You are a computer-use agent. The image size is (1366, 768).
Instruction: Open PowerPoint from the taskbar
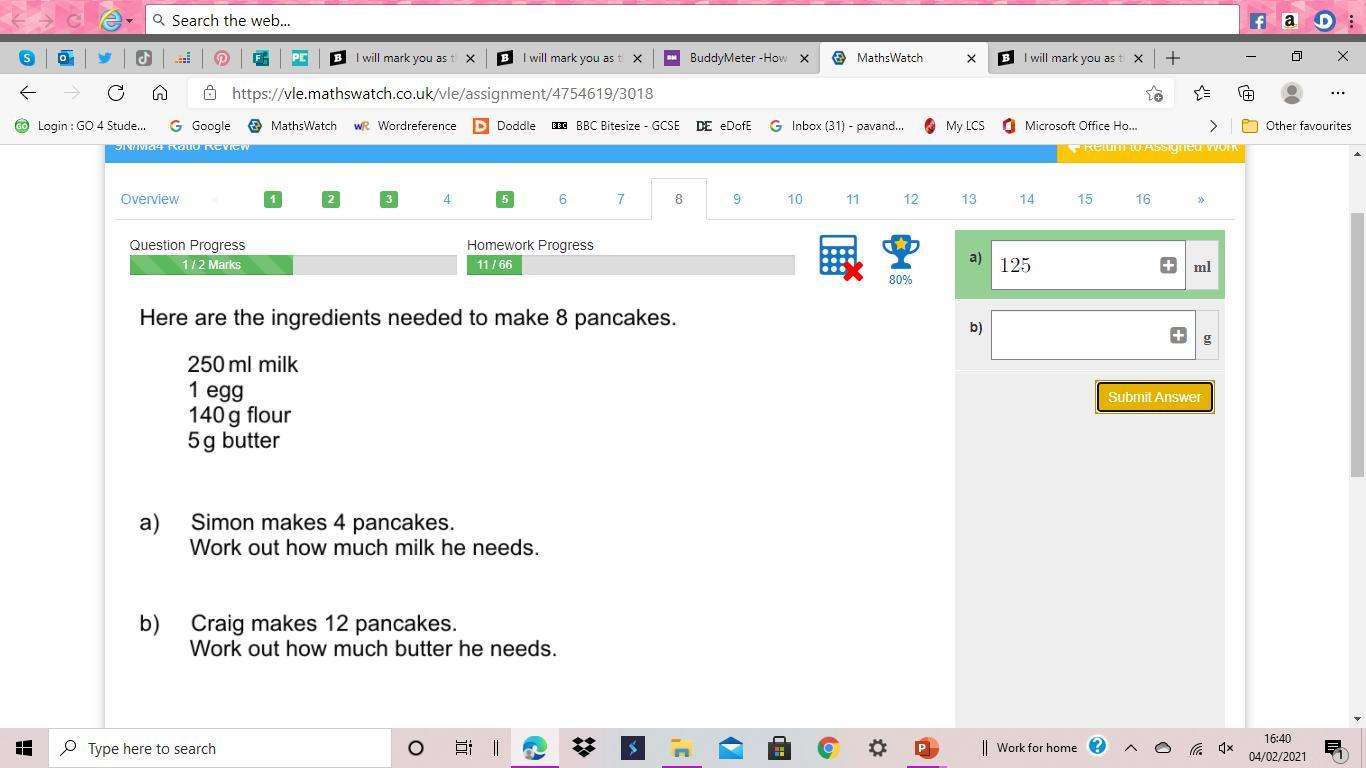[926, 748]
